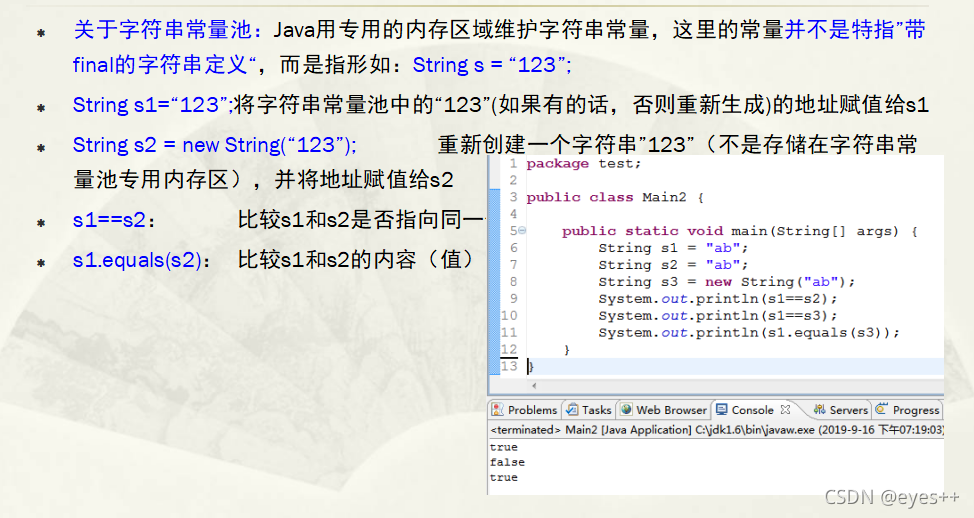Select the 'false' console output line

tap(507, 462)
